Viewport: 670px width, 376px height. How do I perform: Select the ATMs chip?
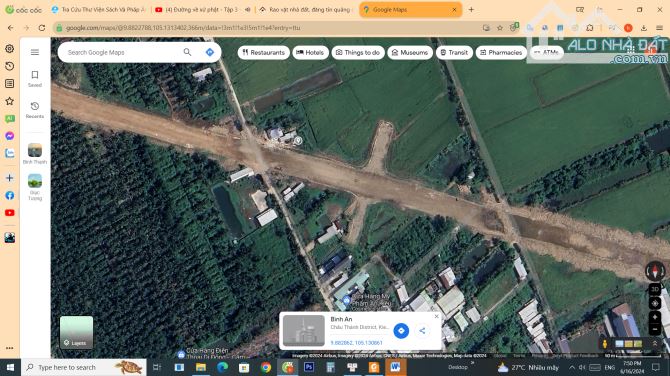tap(547, 53)
